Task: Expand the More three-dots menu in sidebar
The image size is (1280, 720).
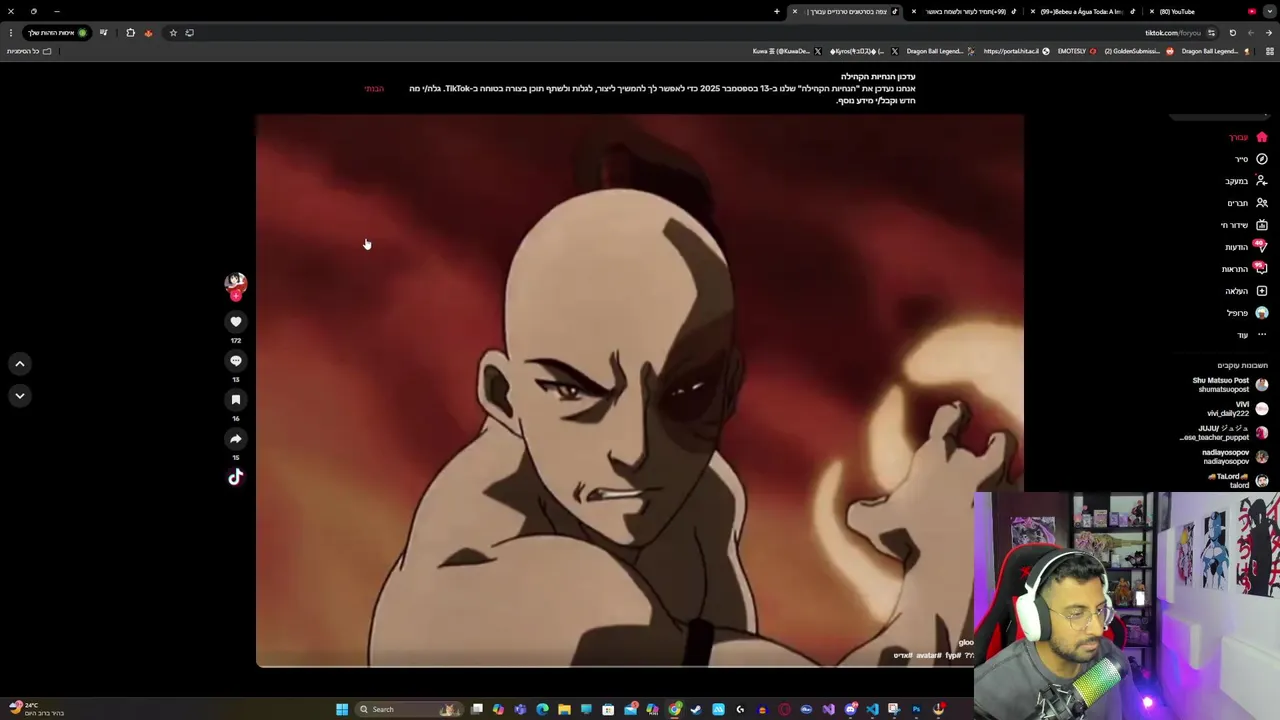Action: coord(1262,335)
